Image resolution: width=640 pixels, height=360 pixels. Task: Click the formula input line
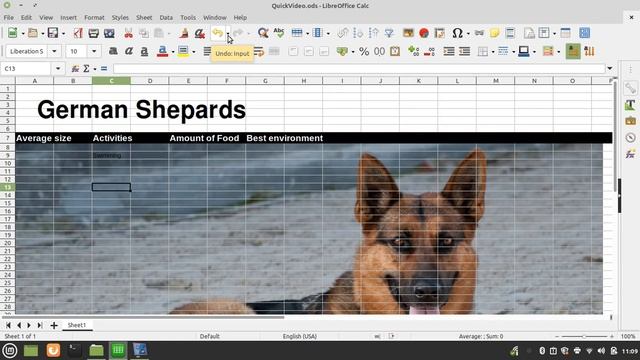coord(359,69)
